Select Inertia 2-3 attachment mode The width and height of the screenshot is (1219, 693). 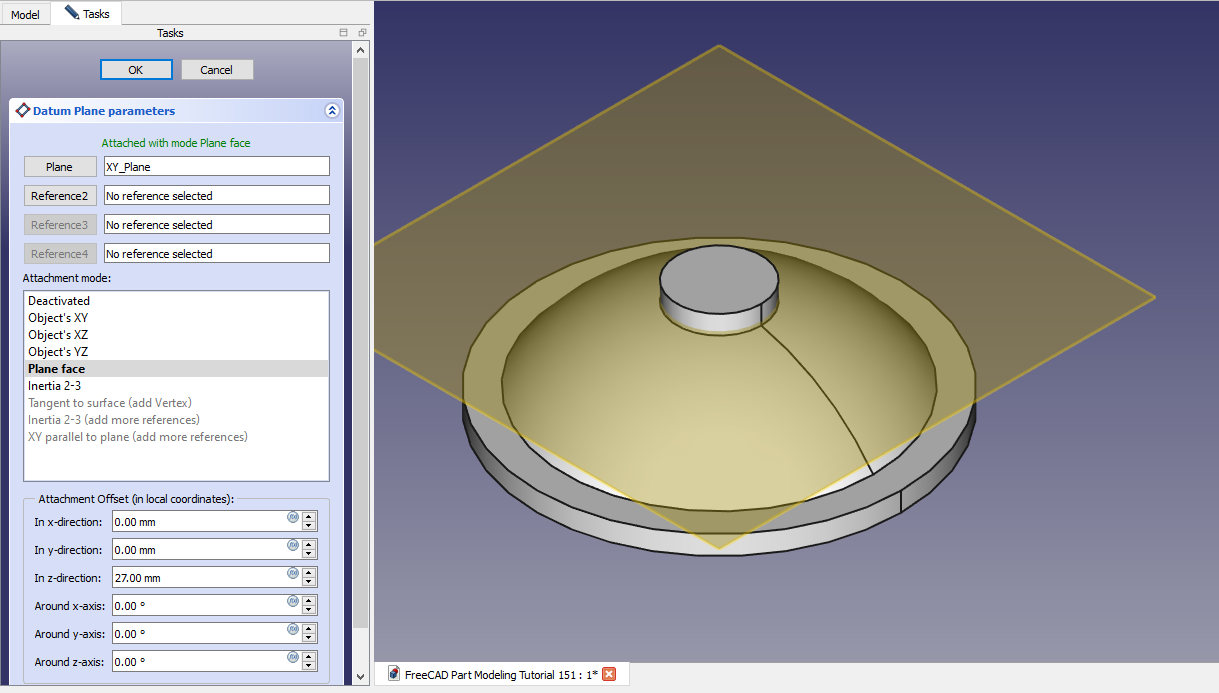(55, 386)
